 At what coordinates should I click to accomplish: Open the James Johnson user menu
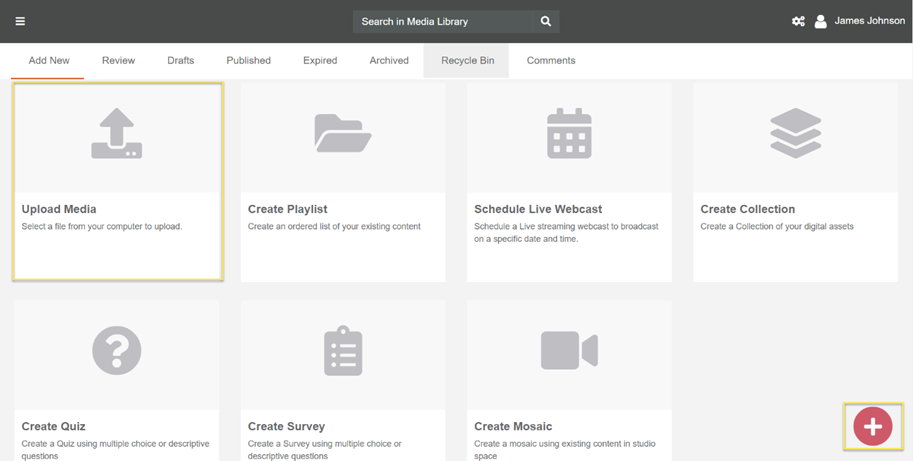click(x=869, y=21)
